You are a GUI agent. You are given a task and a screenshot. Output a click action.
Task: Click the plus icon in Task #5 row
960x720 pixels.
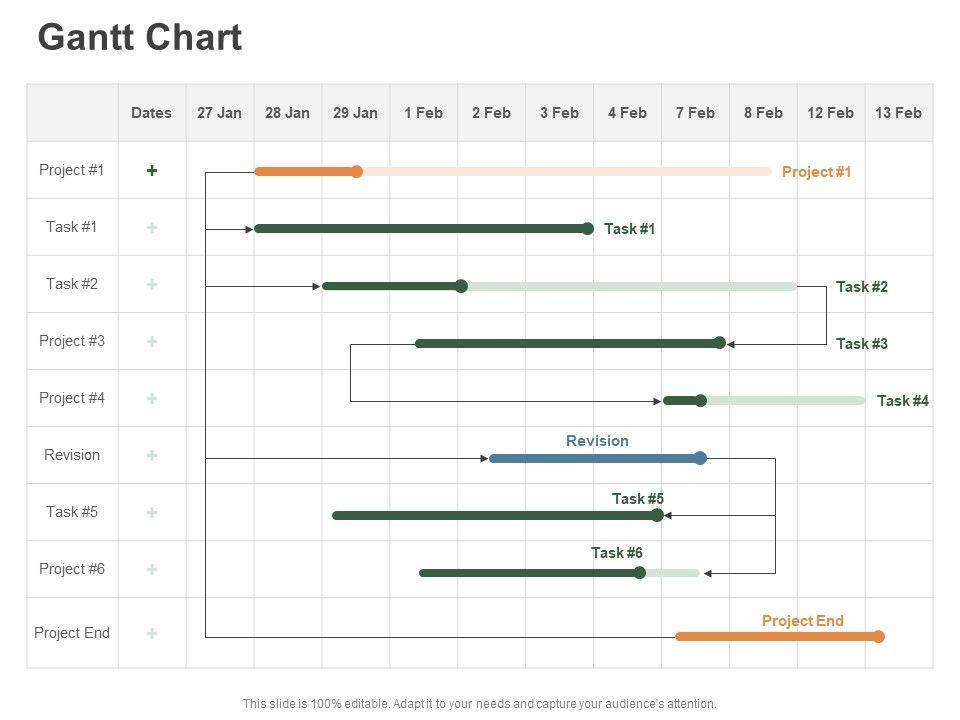152,512
